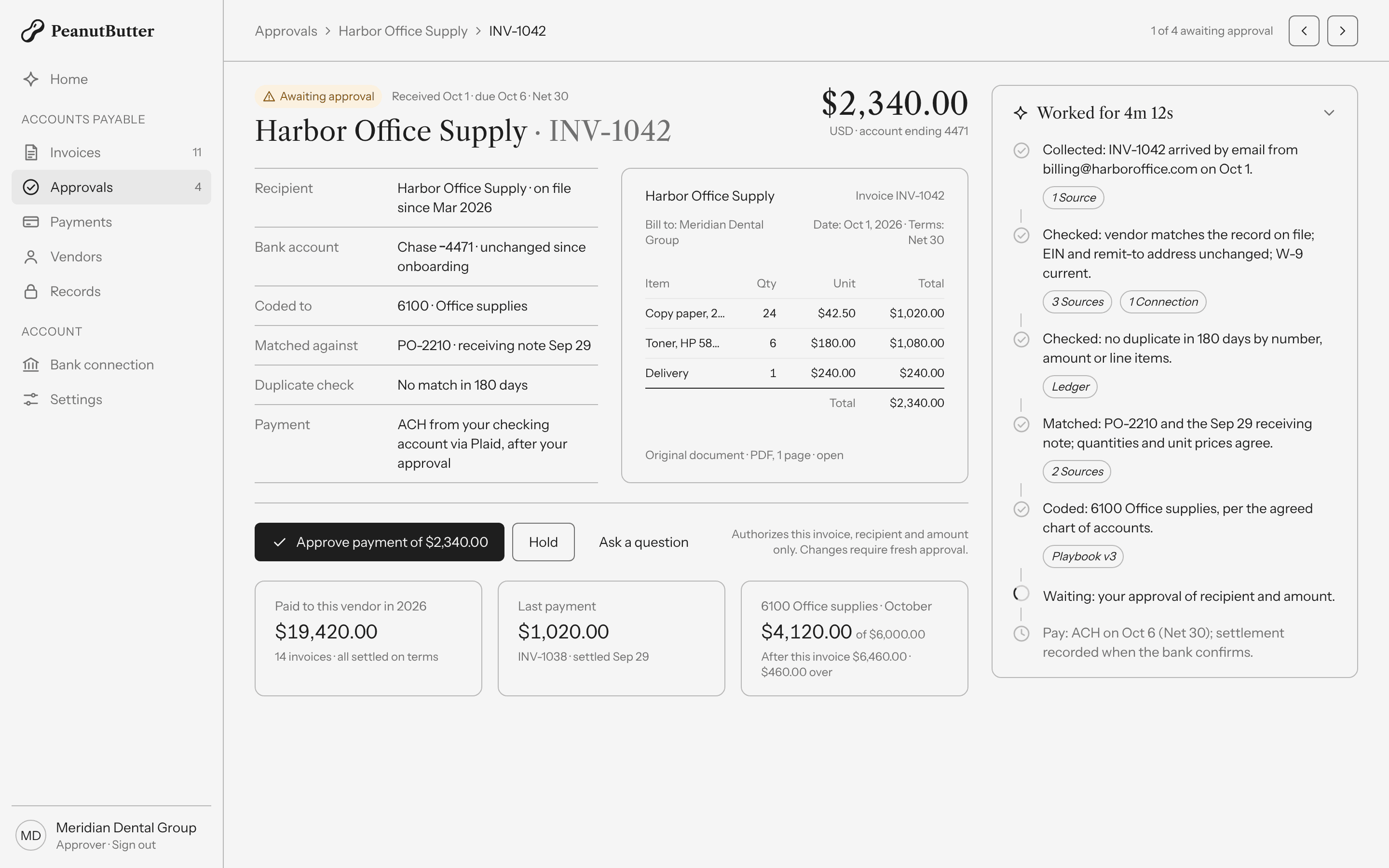This screenshot has width=1389, height=868.
Task: Click the Paid to this vendor in 2026 card
Action: pyautogui.click(x=368, y=638)
